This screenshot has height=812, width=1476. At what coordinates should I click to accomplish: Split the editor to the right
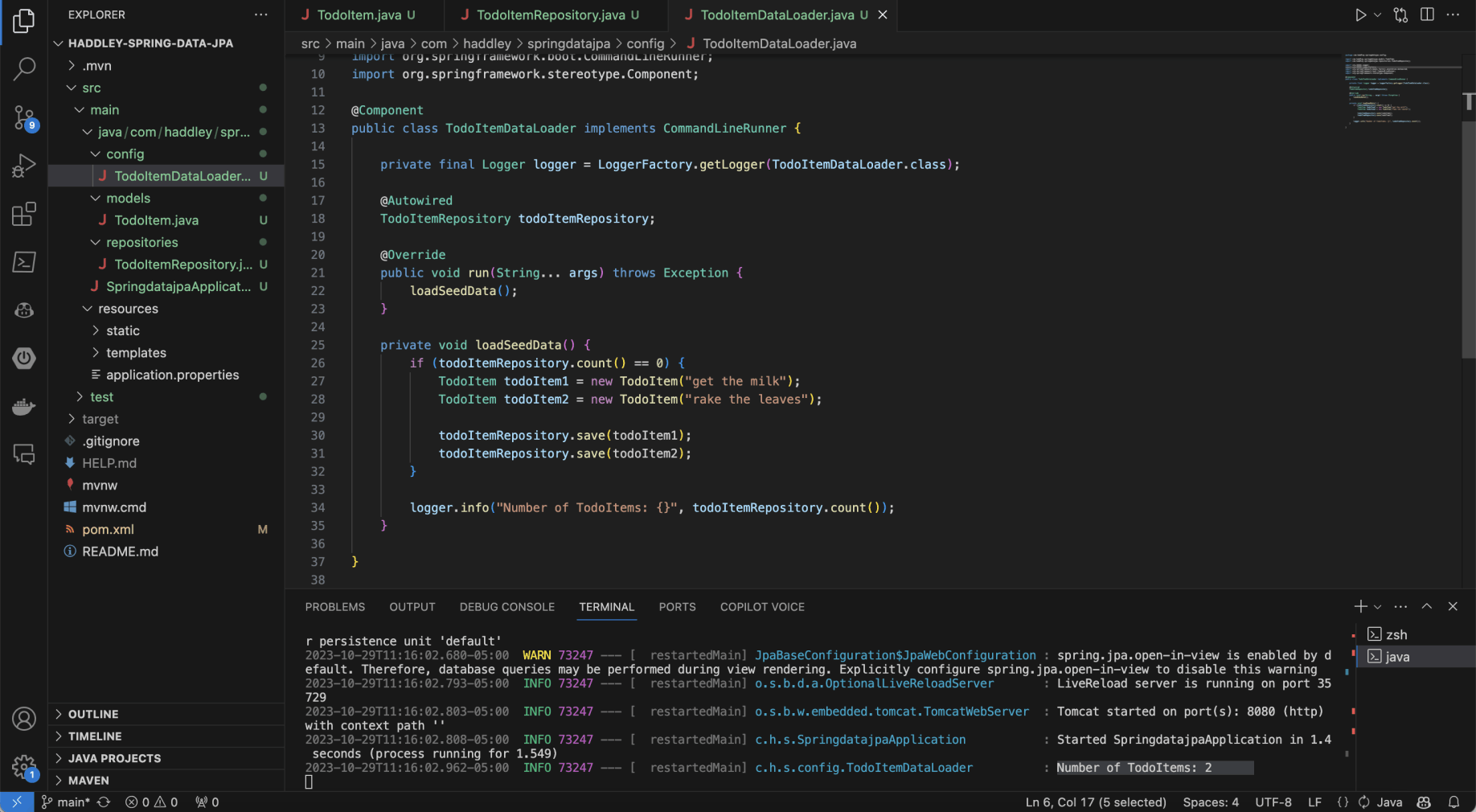coord(1427,15)
